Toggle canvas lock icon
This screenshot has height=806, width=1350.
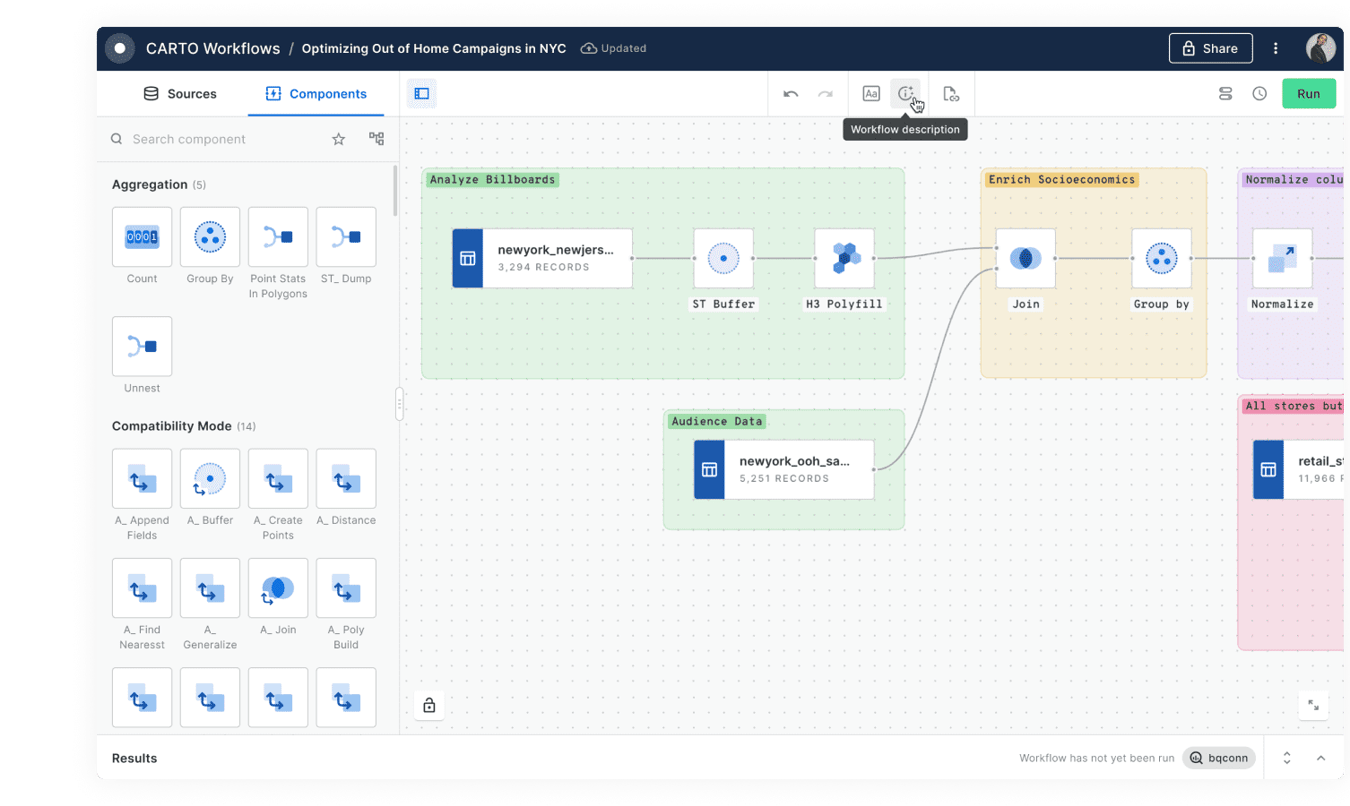429,705
